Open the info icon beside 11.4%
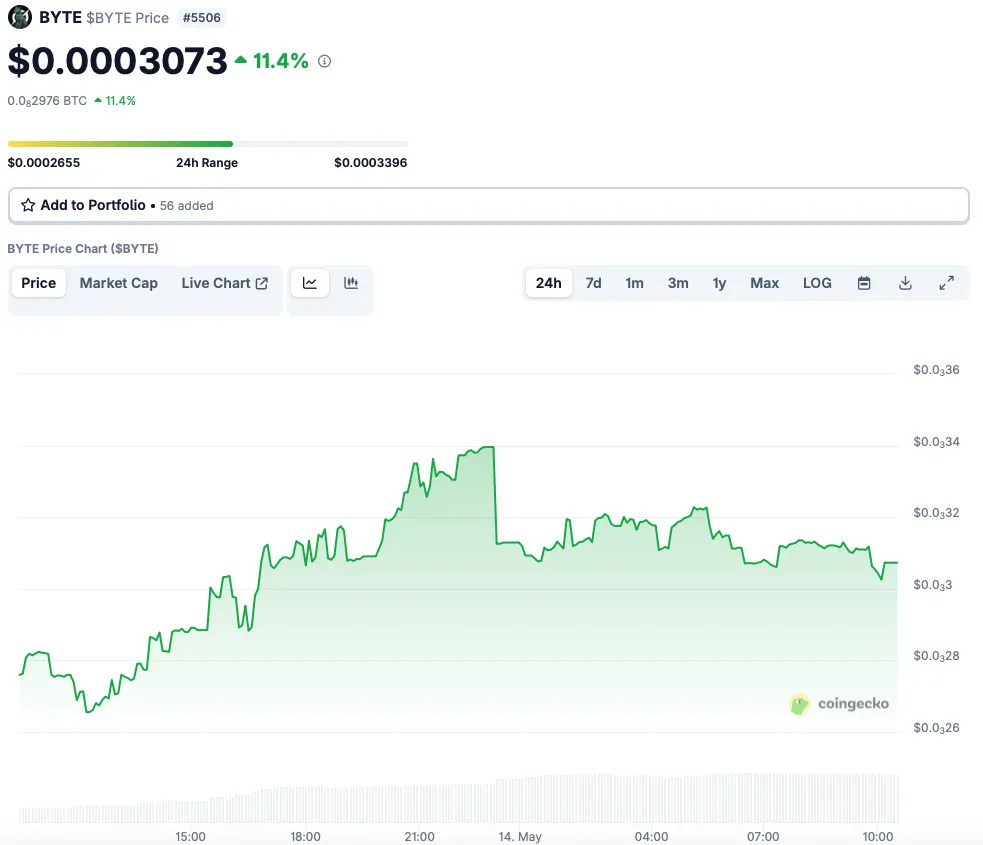The height and width of the screenshot is (845, 983). click(x=324, y=61)
